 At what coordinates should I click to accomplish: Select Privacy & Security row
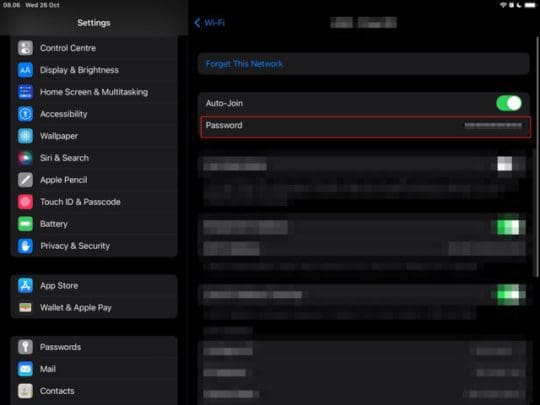point(94,246)
